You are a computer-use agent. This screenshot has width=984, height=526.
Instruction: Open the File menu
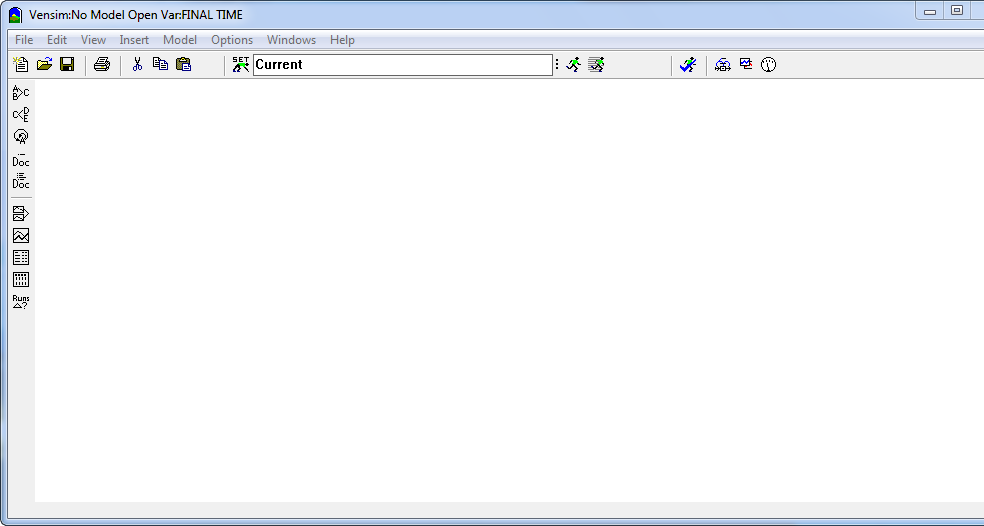tap(24, 40)
